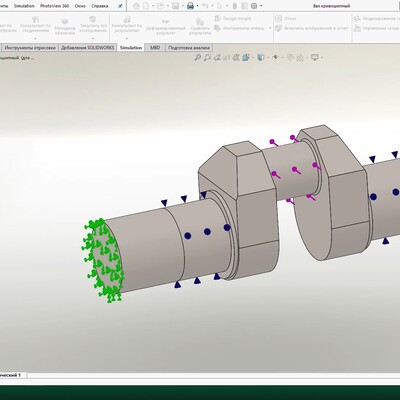The image size is (400, 400).
Task: Expand dropdown arrow beside the Save icon
Action: point(182,6)
